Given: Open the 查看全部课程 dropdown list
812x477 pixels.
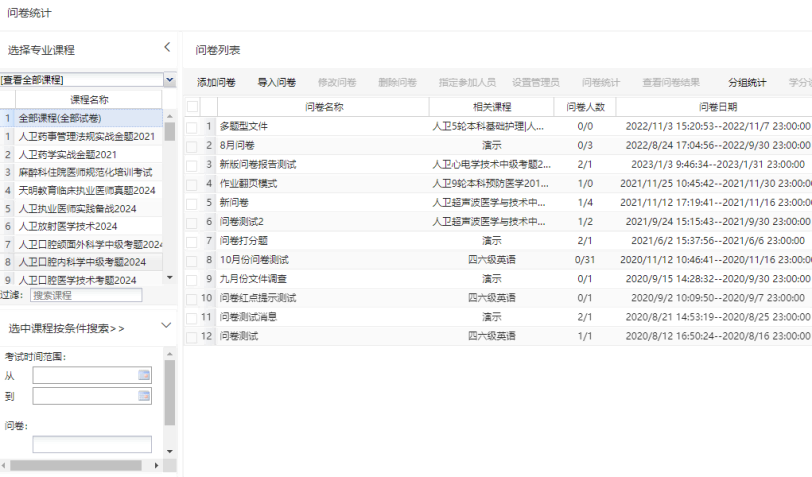Looking at the screenshot, I should coord(169,80).
